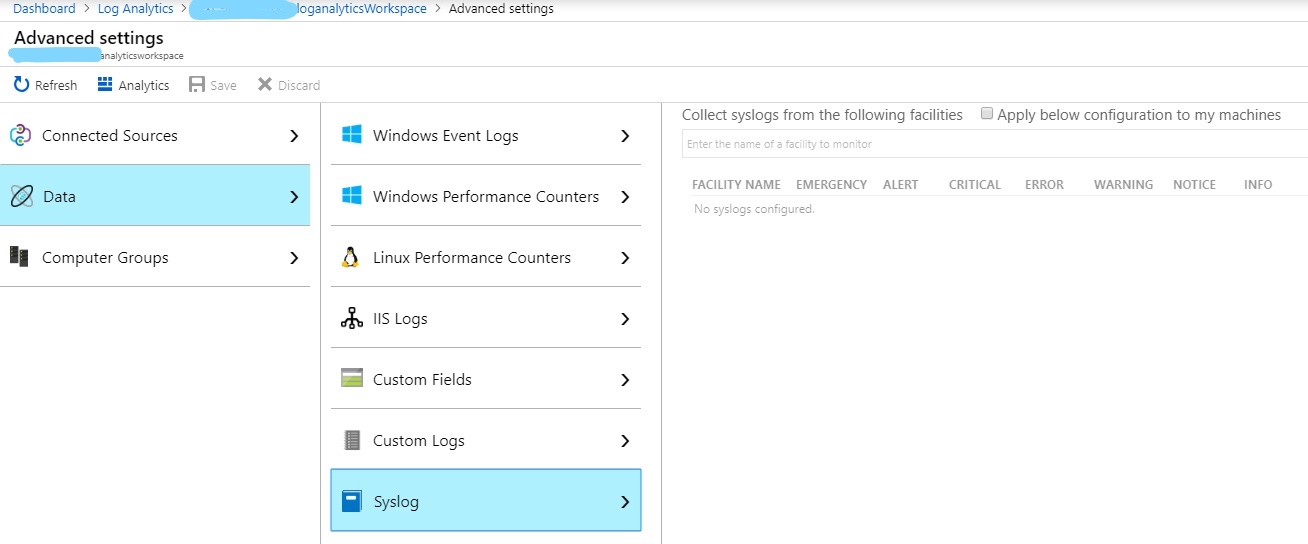This screenshot has width=1308, height=544.
Task: Expand Linux Performance Counters chevron
Action: 625,258
